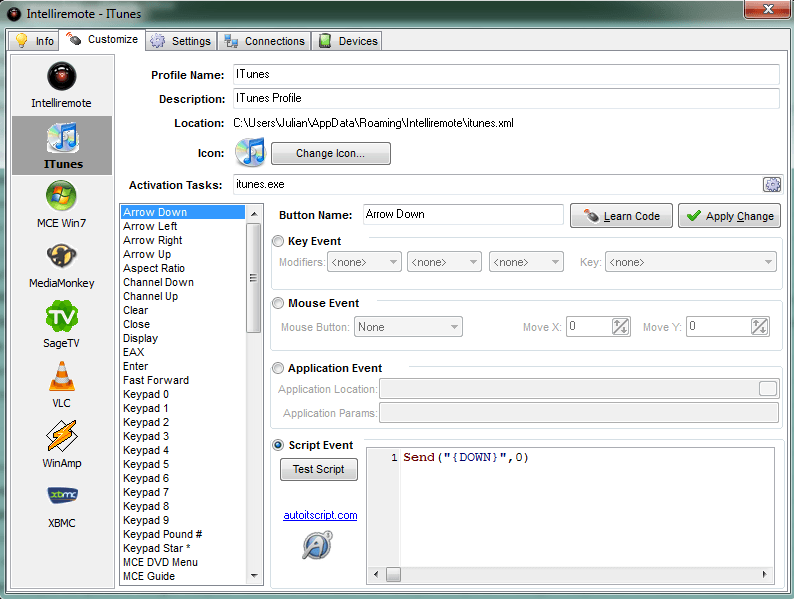The image size is (794, 599).
Task: Choose the Application Event radio button
Action: coord(278,368)
